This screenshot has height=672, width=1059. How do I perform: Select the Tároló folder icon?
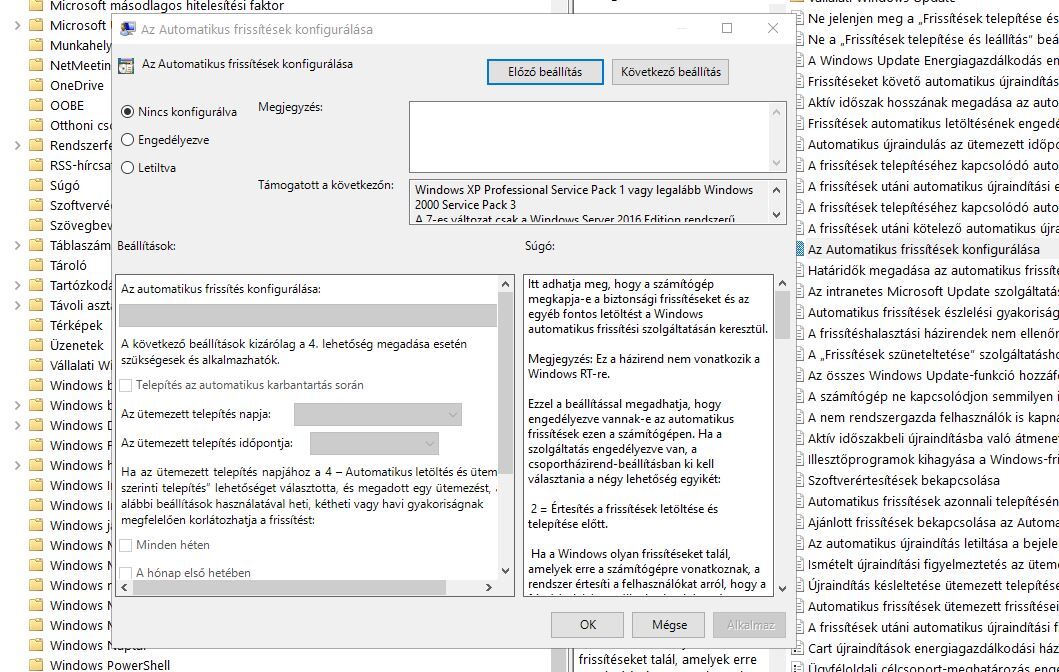[x=36, y=265]
